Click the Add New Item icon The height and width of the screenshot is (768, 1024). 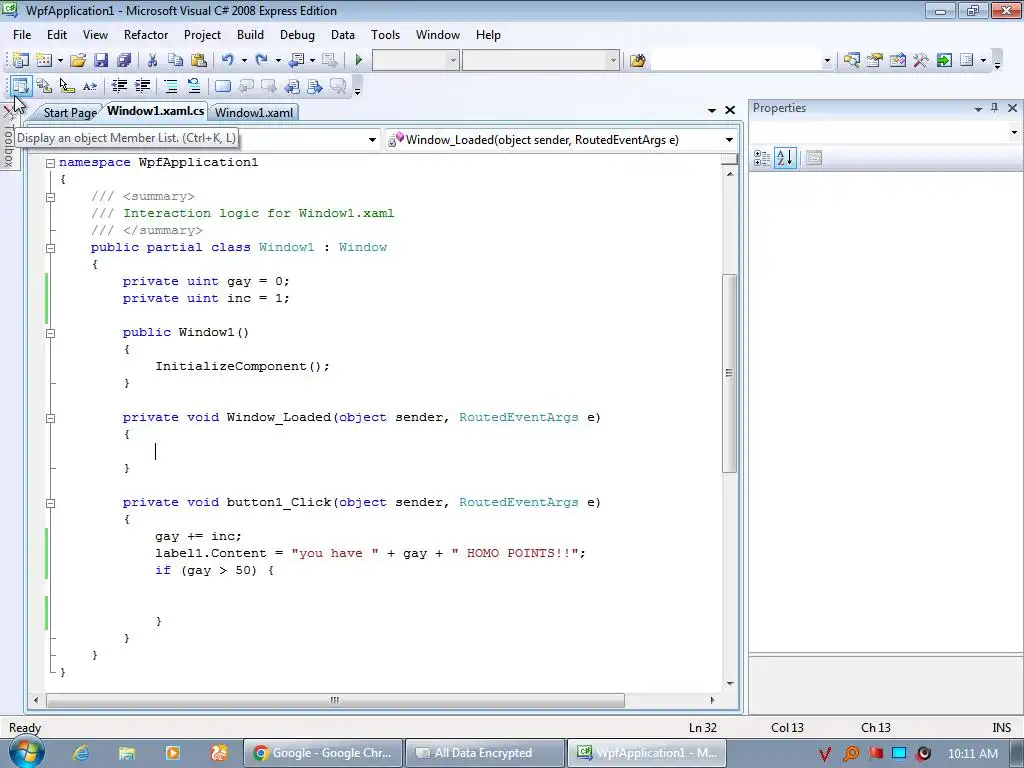pyautogui.click(x=44, y=61)
